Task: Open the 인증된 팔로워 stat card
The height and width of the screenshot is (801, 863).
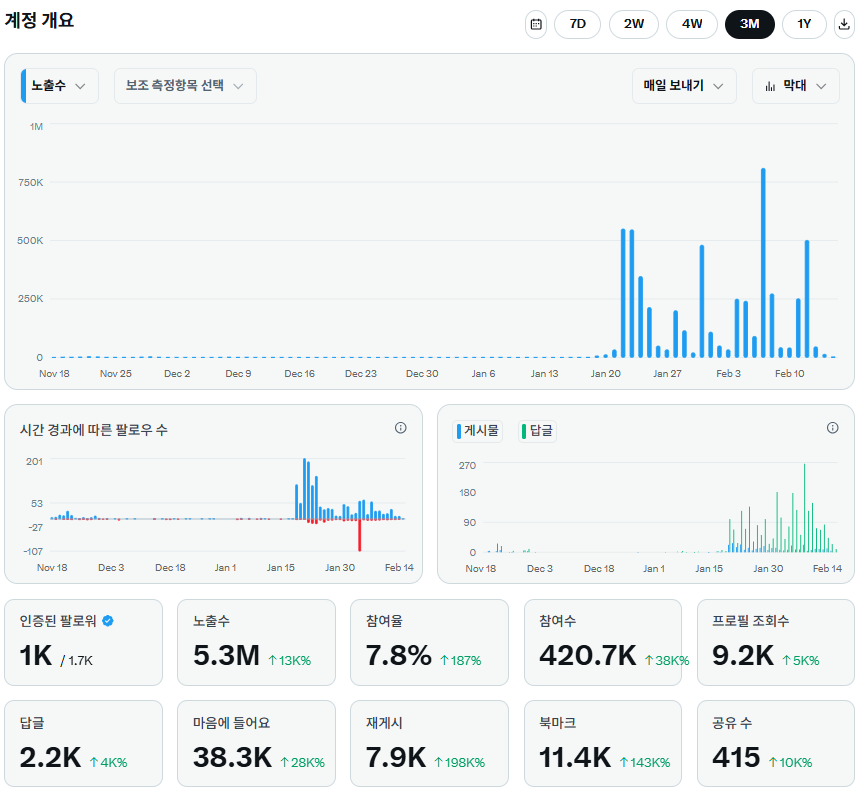Action: click(x=84, y=642)
